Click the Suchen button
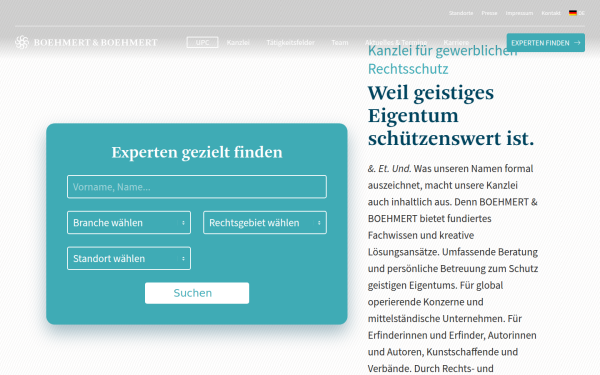 click(x=197, y=293)
